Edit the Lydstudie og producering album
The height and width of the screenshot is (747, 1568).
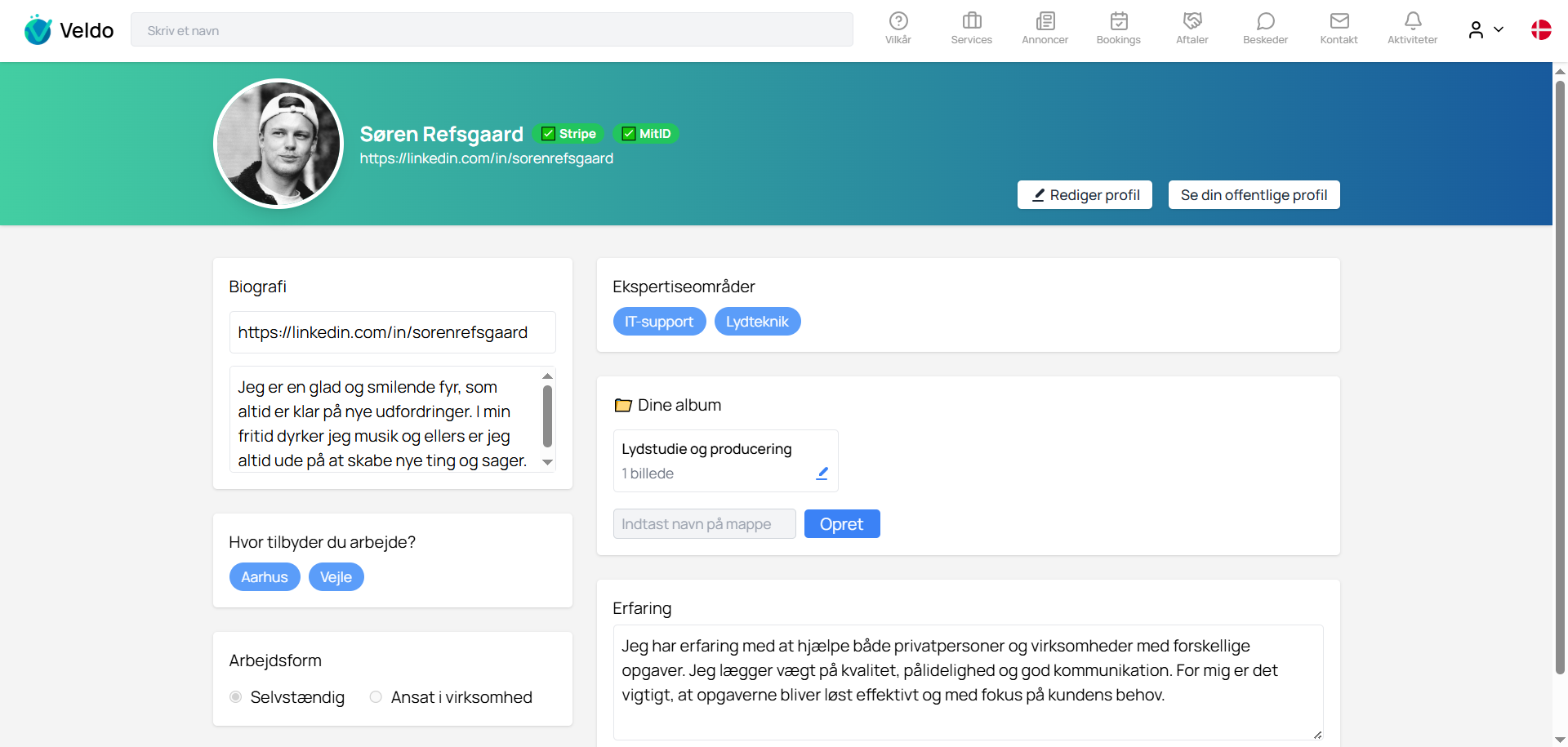pyautogui.click(x=822, y=474)
